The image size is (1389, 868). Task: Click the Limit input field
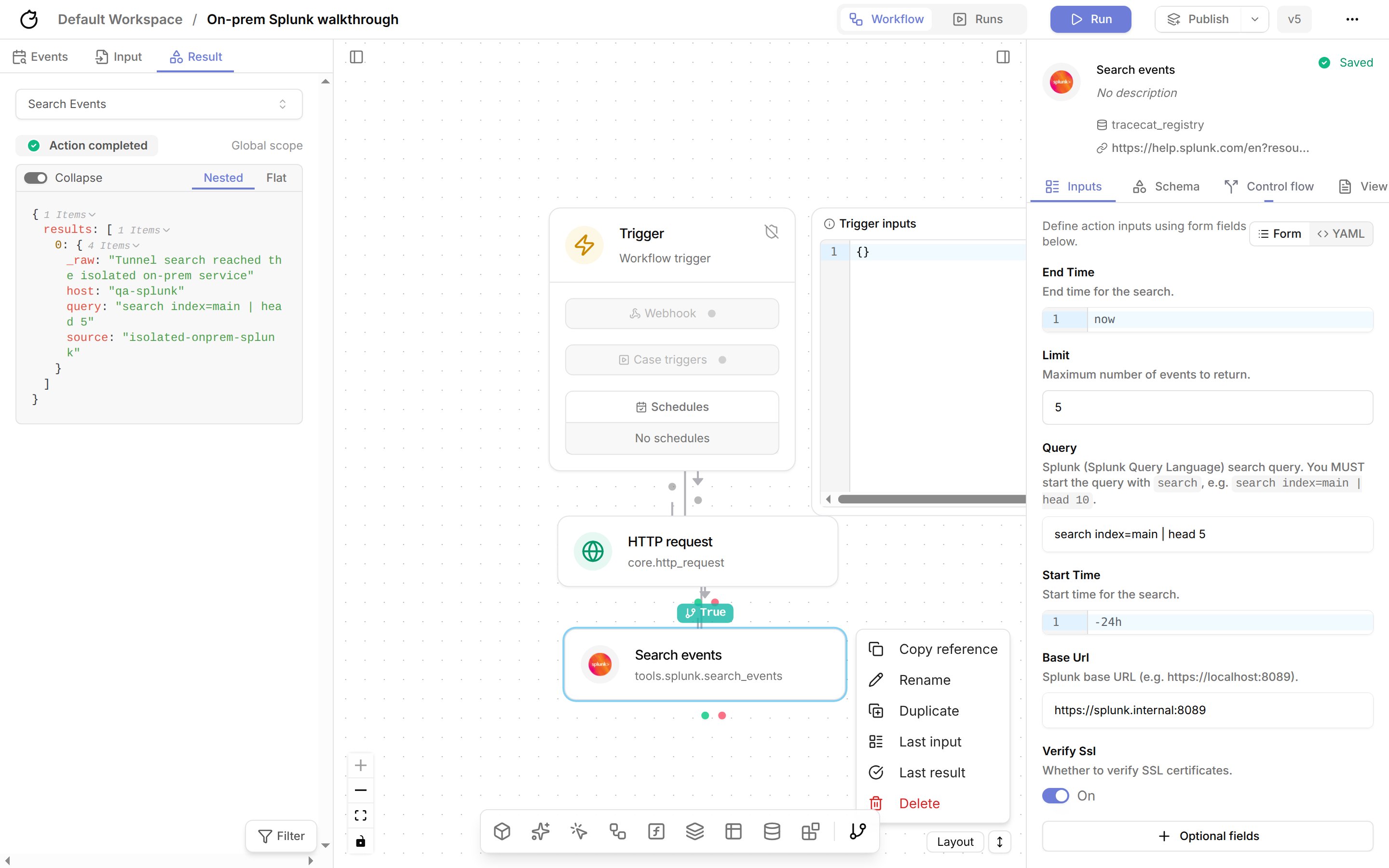point(1207,407)
